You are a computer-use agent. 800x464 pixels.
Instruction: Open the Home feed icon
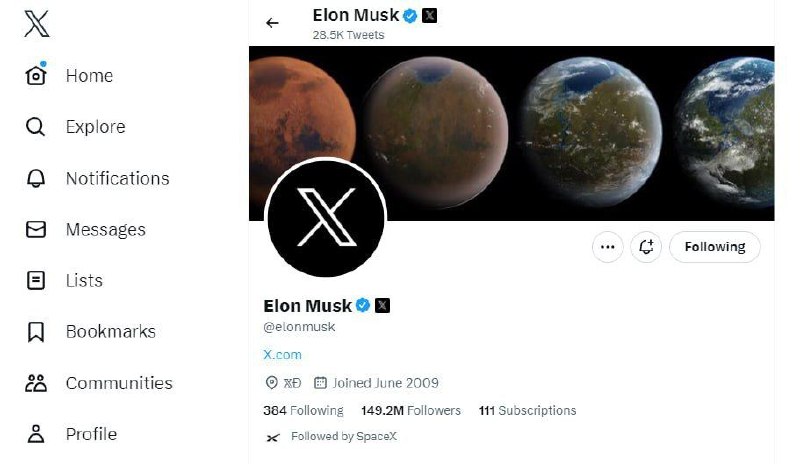36,76
